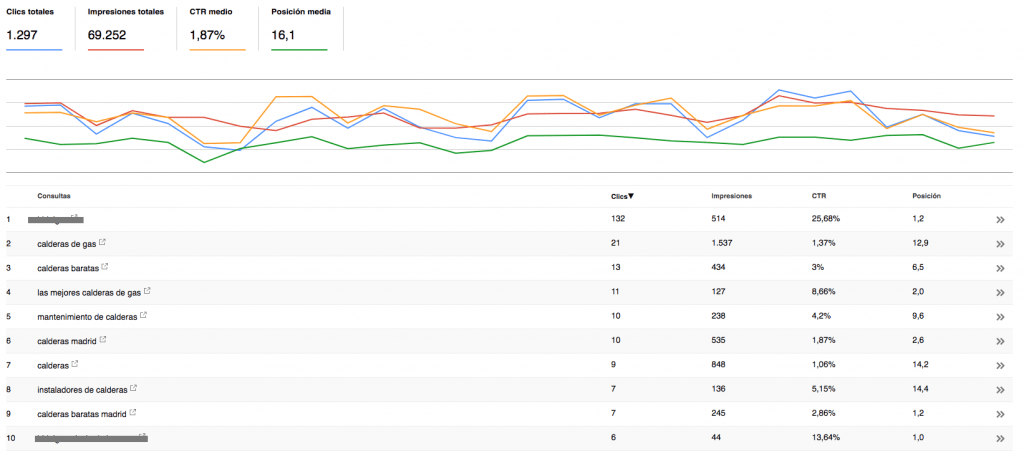This screenshot has width=1024, height=452.
Task: Expand details arrows for 'calderas baratas' row with 434 impressions
Action: click(1000, 269)
